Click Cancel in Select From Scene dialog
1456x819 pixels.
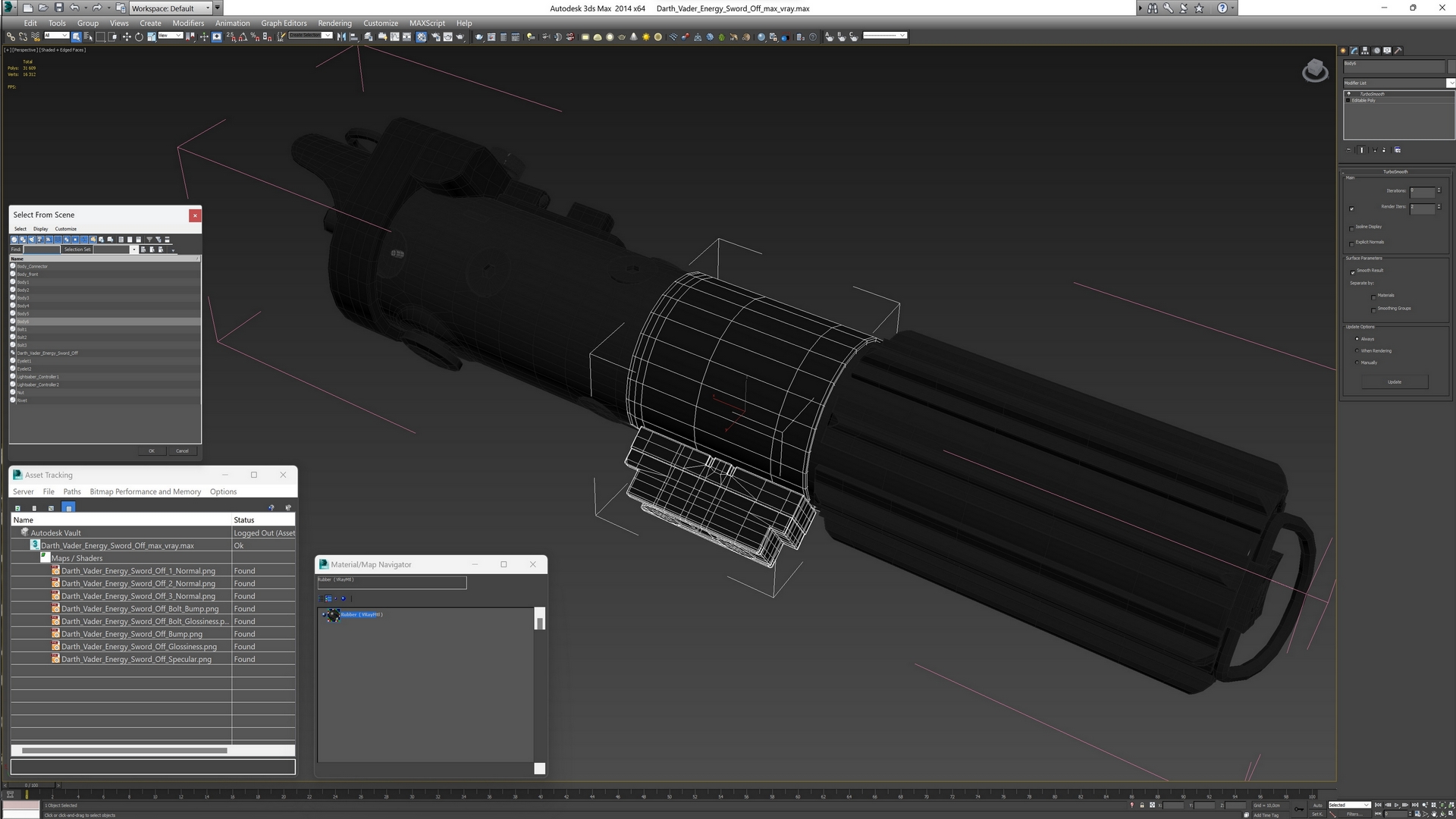pos(182,451)
